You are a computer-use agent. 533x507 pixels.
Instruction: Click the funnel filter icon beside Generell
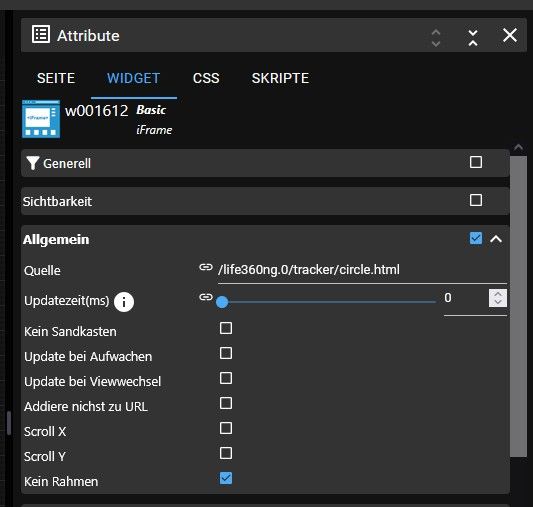(33, 163)
